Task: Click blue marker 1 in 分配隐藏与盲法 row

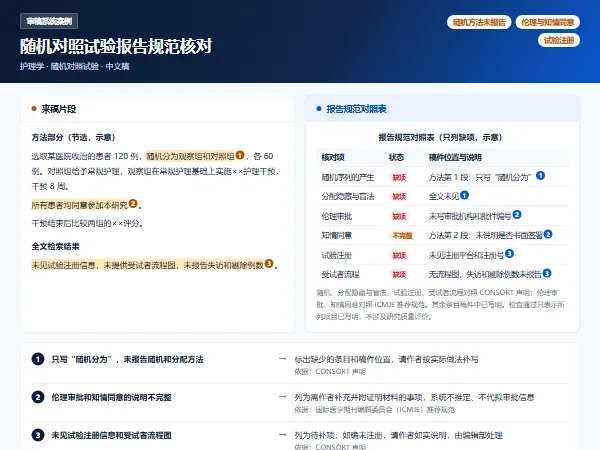Action: click(x=464, y=195)
